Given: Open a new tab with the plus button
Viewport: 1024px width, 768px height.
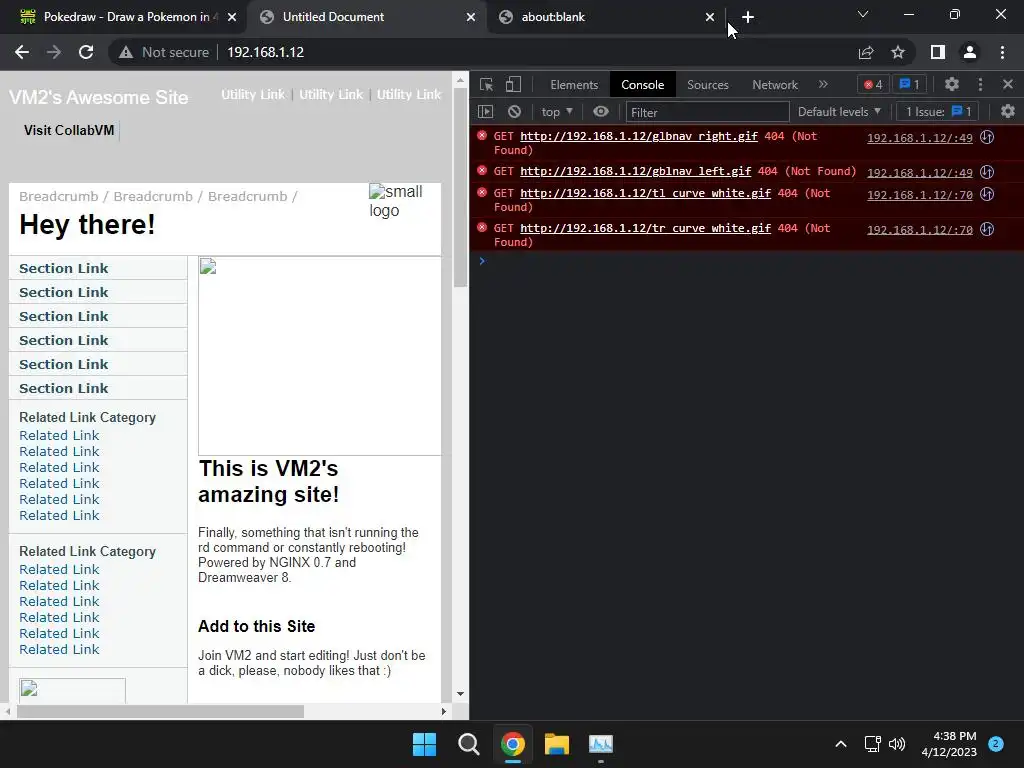Looking at the screenshot, I should (748, 17).
